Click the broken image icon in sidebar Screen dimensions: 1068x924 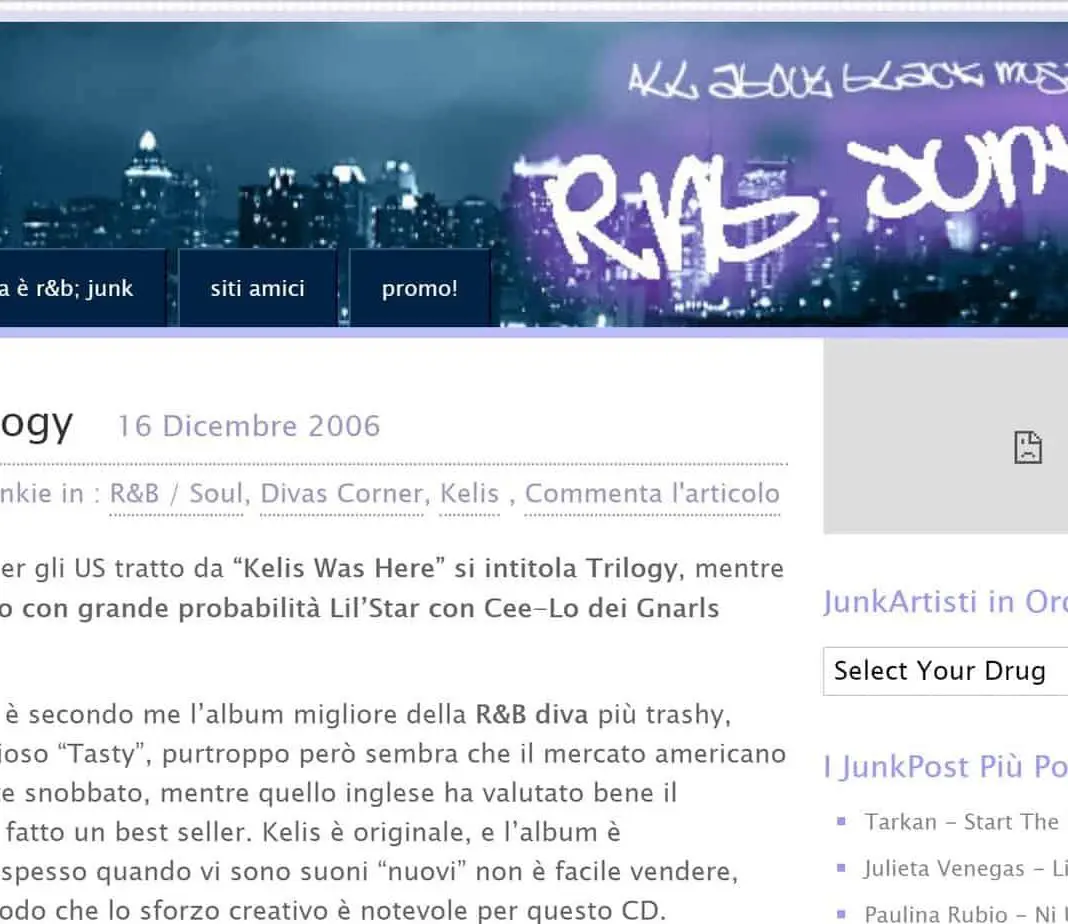click(x=1028, y=447)
